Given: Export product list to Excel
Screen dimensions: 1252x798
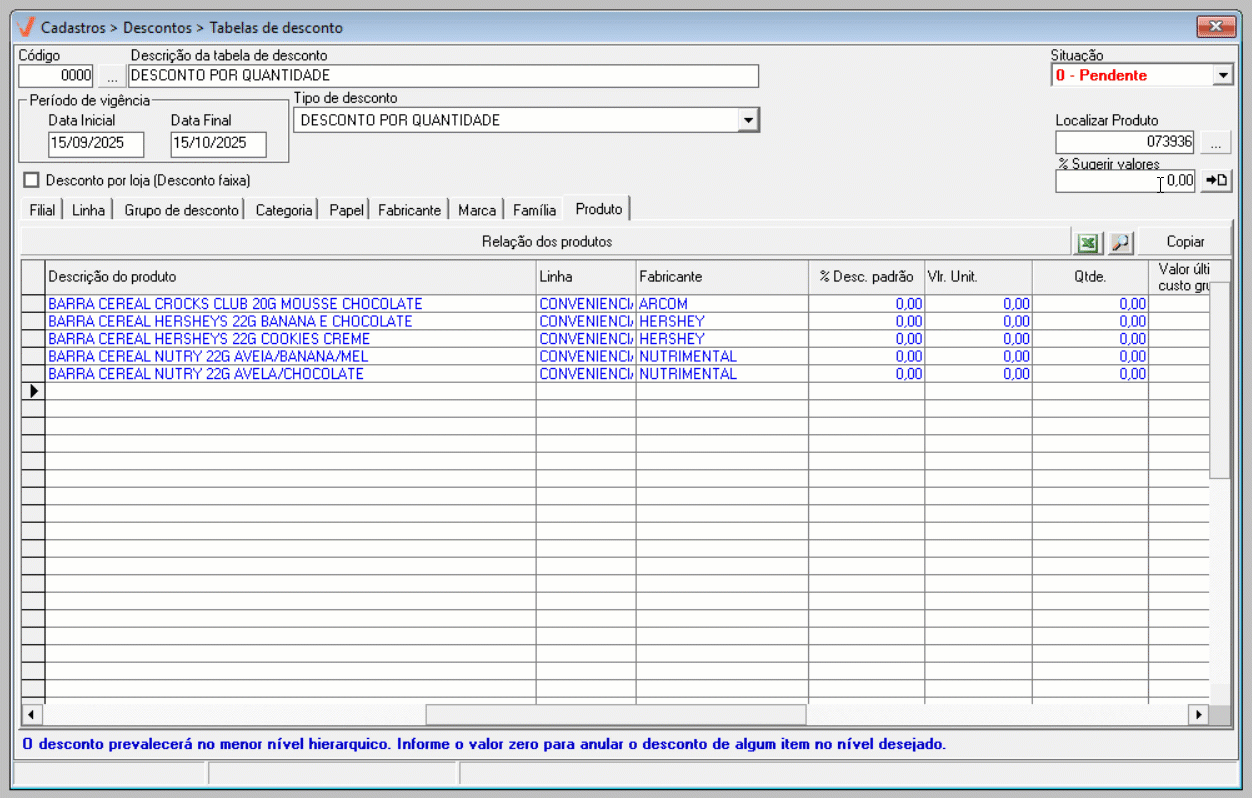Looking at the screenshot, I should (1087, 242).
